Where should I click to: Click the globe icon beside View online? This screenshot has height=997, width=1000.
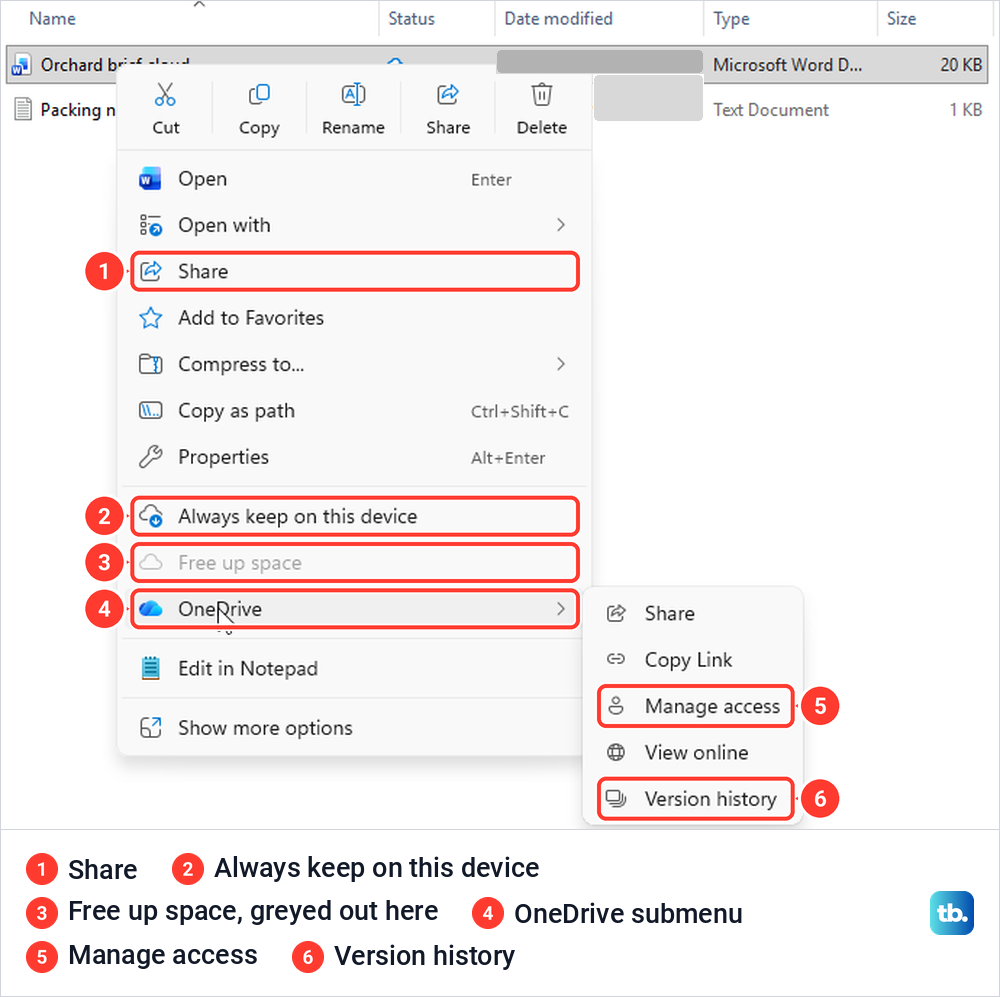(x=615, y=752)
